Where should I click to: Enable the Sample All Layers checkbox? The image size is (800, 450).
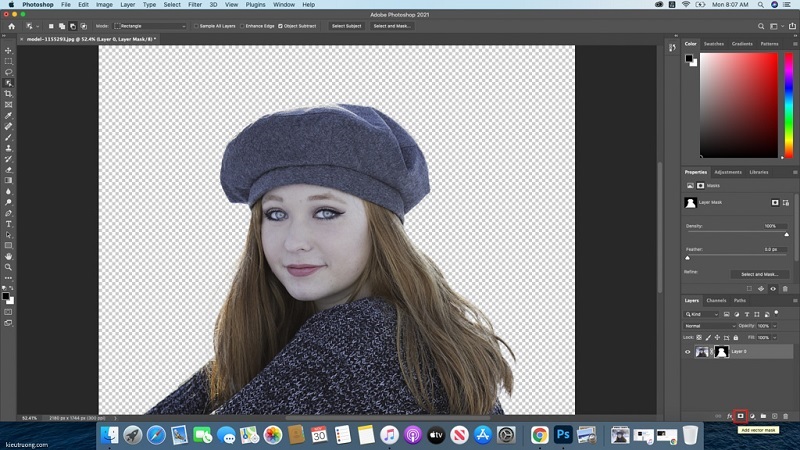pyautogui.click(x=196, y=26)
